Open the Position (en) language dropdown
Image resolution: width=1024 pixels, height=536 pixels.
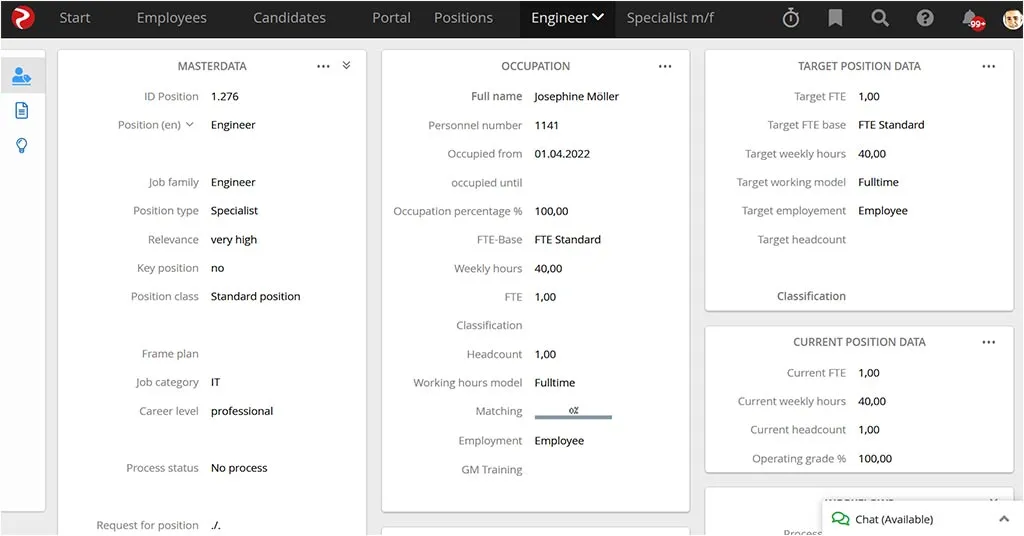click(190, 125)
